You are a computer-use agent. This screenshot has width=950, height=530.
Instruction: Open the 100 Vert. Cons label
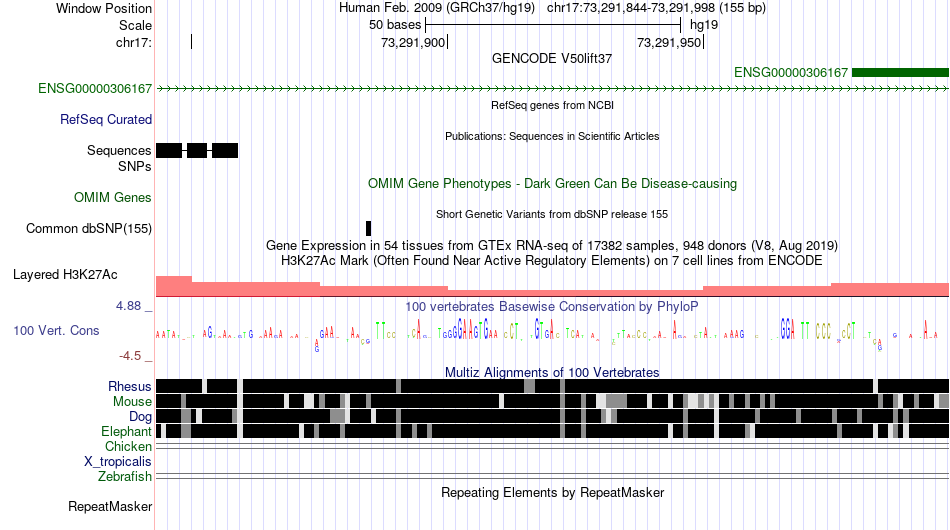pos(56,330)
